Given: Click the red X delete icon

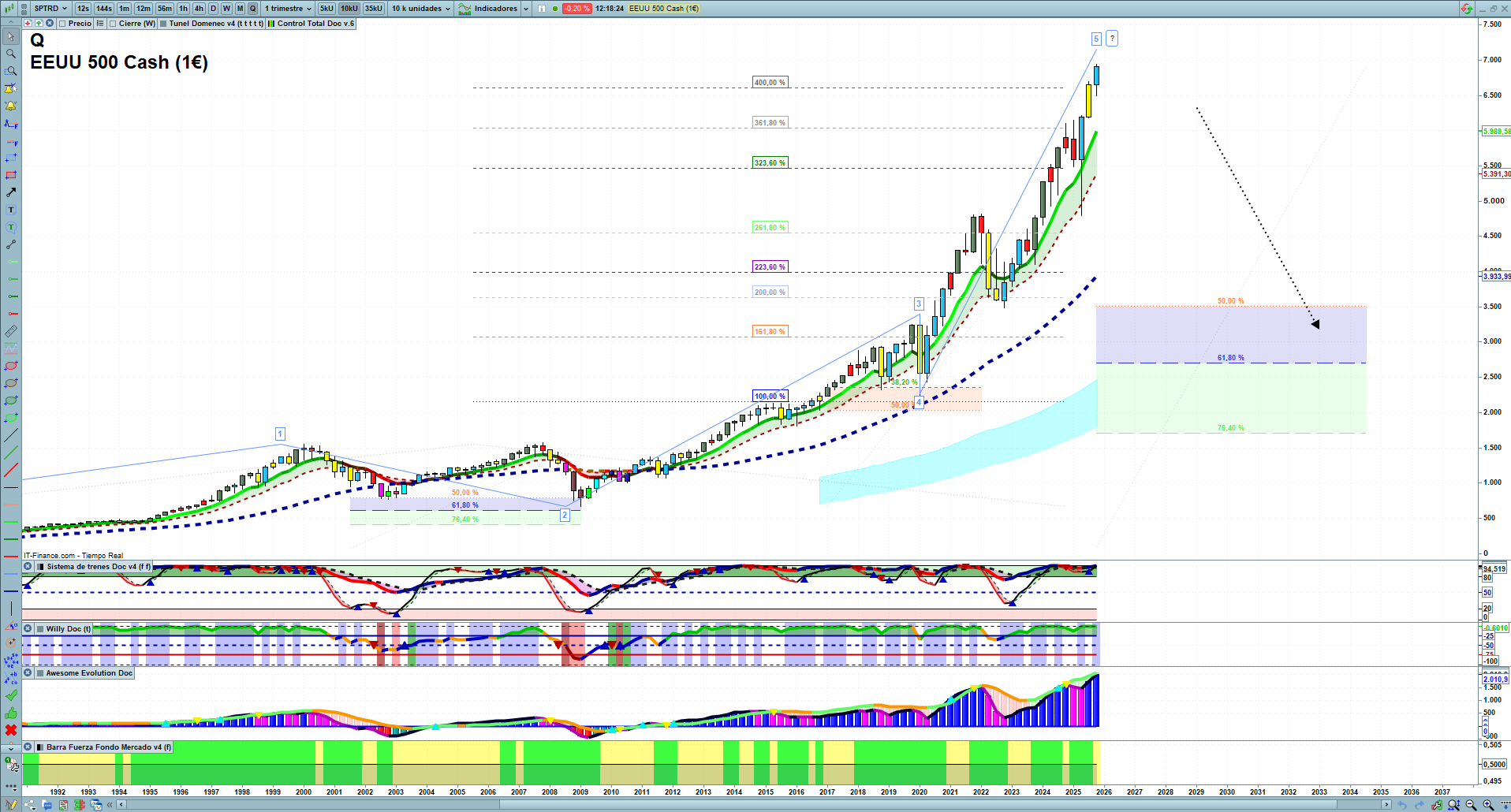Looking at the screenshot, I should pyautogui.click(x=11, y=730).
